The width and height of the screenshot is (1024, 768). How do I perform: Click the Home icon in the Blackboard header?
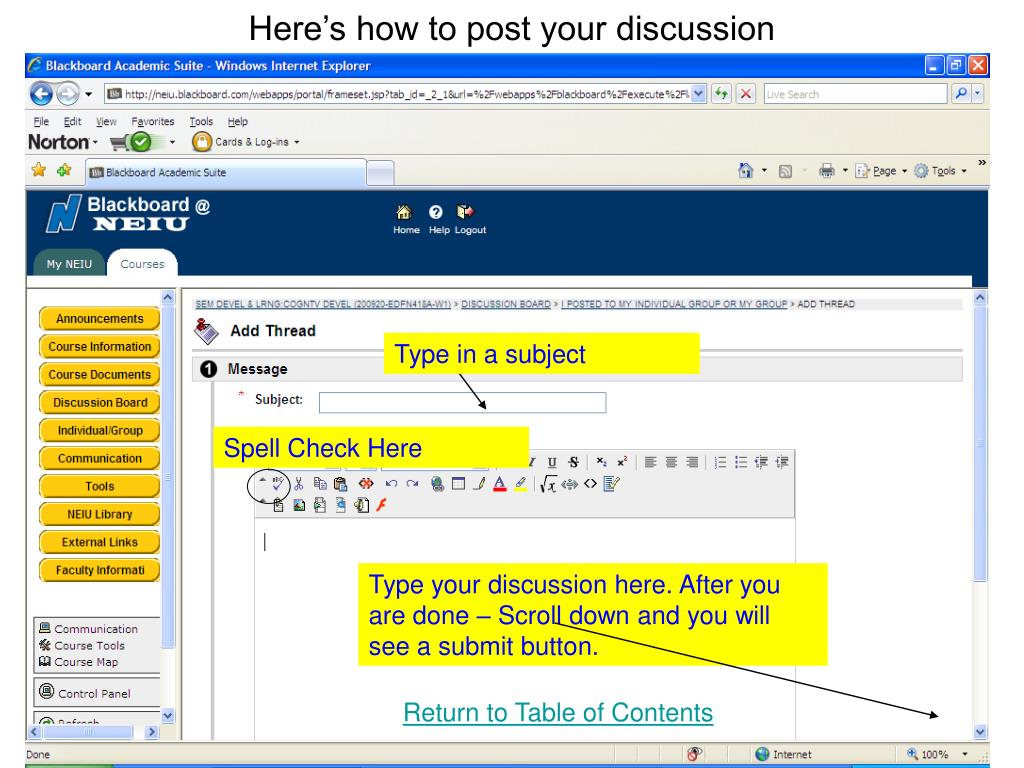pyautogui.click(x=405, y=219)
